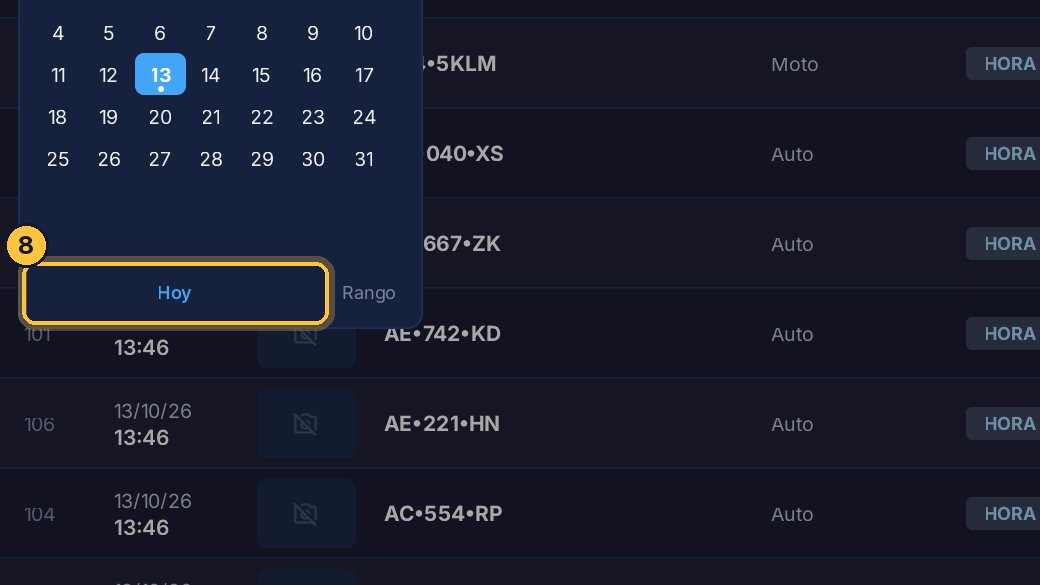1040x585 pixels.
Task: Select the Rango option in calendar
Action: click(x=369, y=293)
